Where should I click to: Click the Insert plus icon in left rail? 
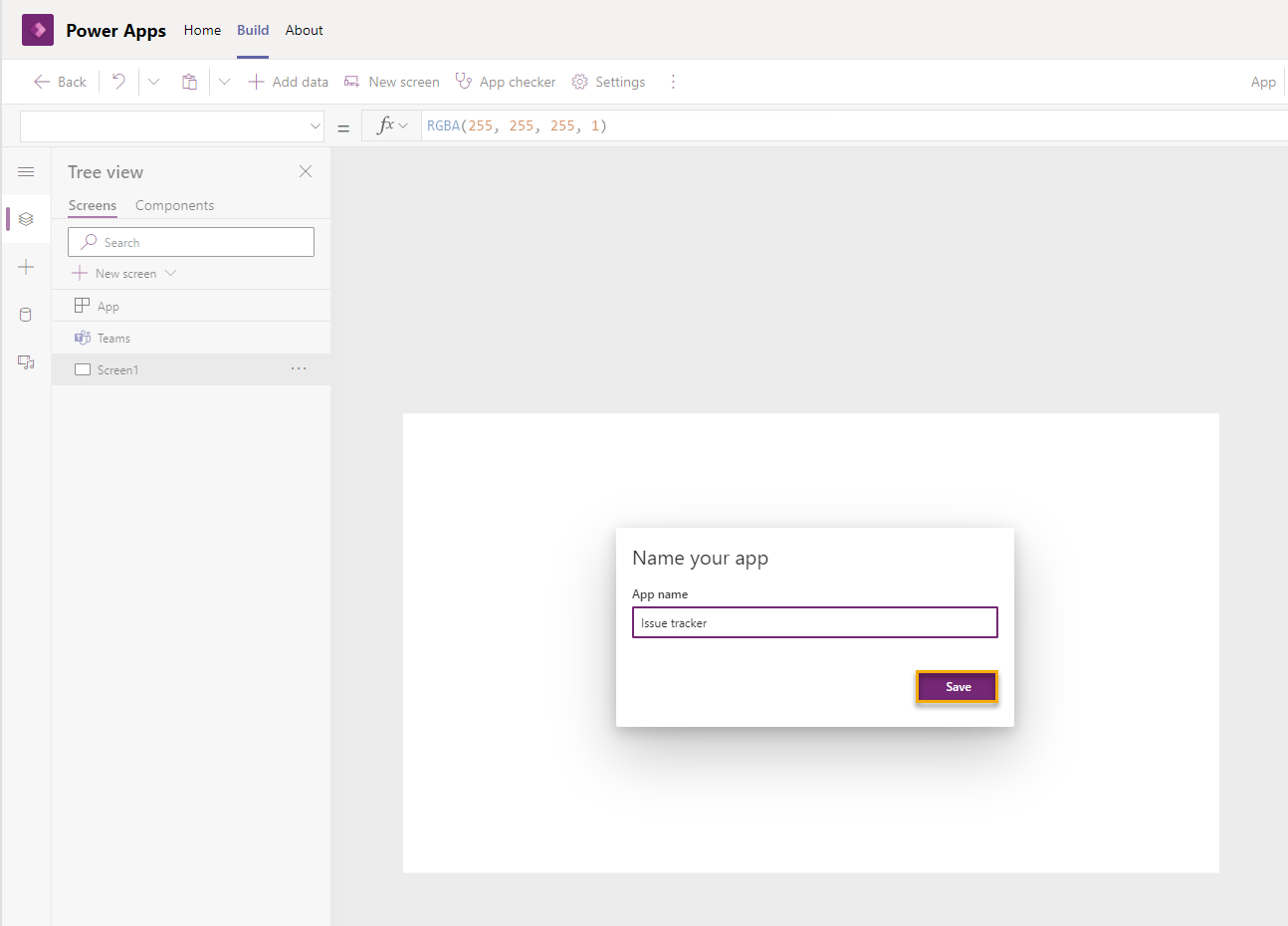(26, 267)
